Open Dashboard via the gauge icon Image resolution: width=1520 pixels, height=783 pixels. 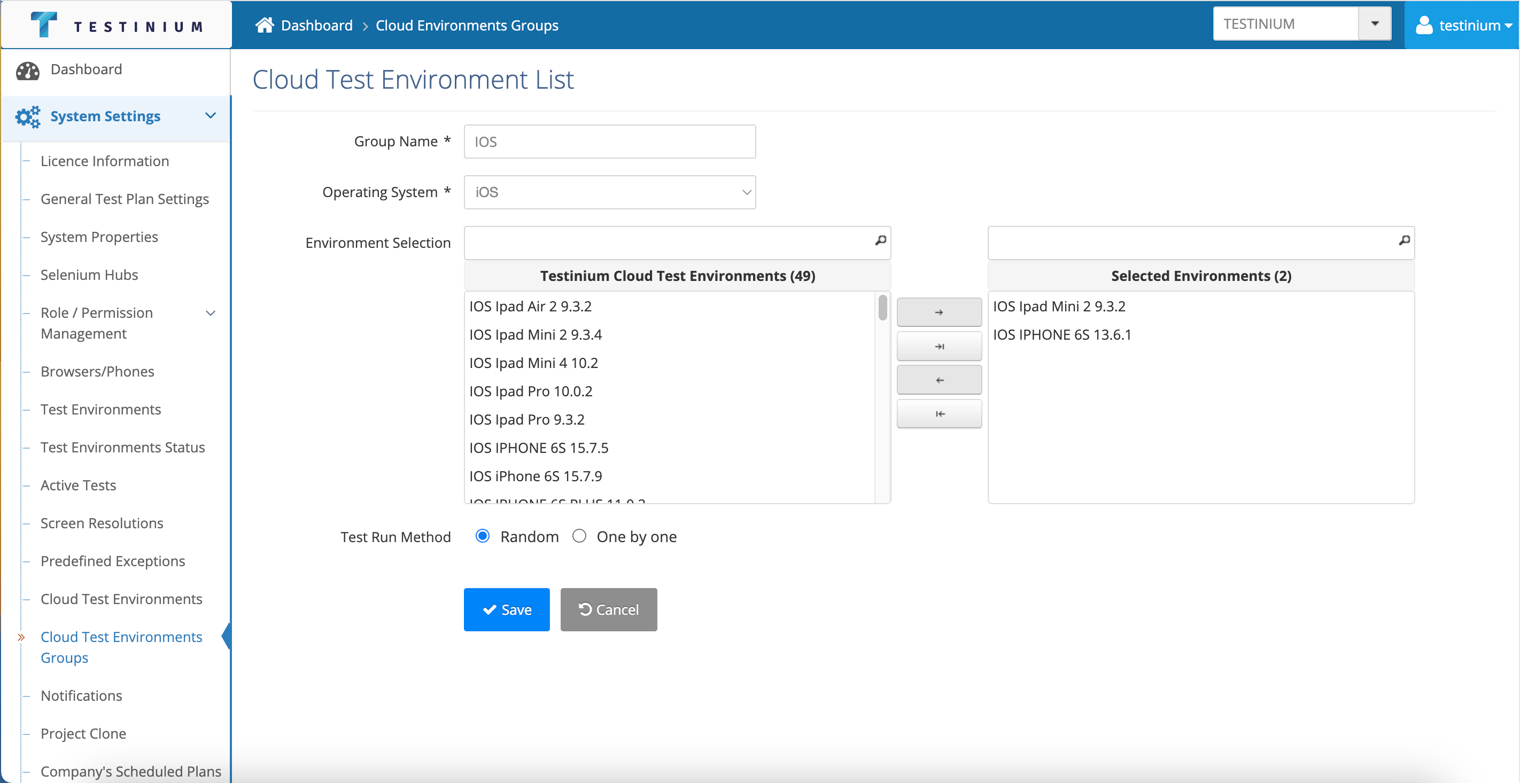point(28,70)
